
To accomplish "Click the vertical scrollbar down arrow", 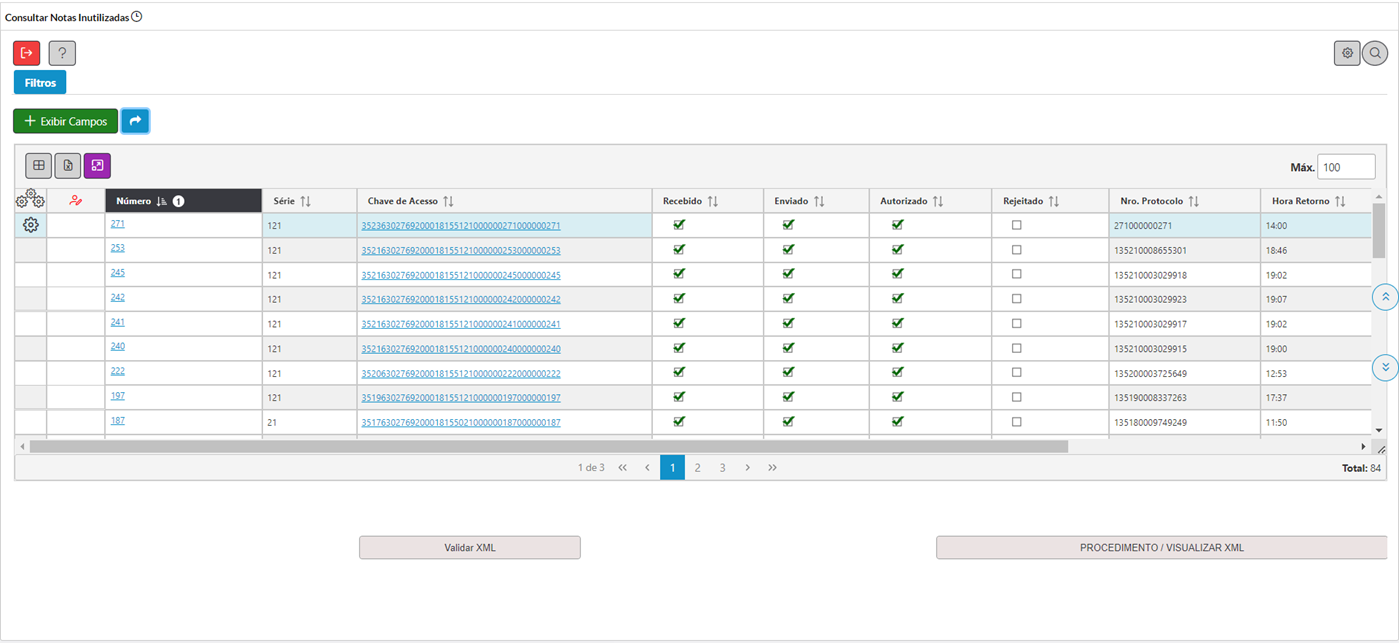I will click(1379, 430).
